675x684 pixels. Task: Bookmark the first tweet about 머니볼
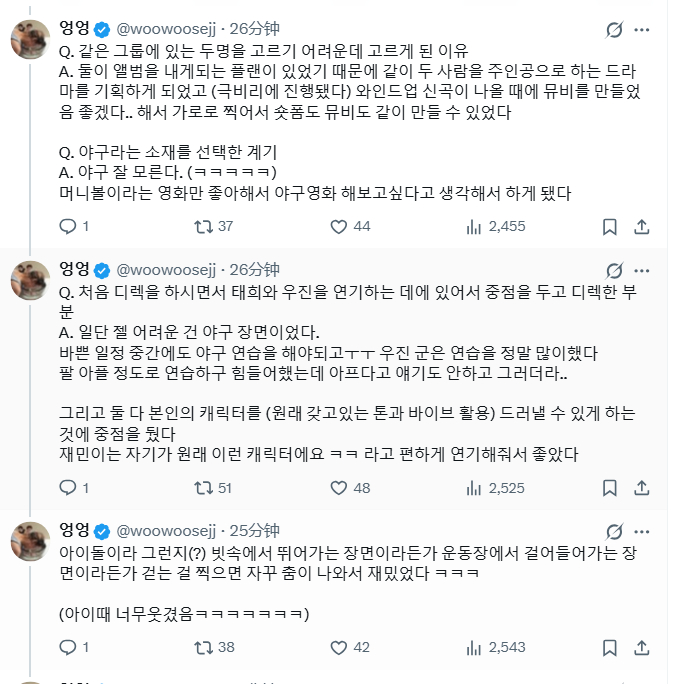610,226
